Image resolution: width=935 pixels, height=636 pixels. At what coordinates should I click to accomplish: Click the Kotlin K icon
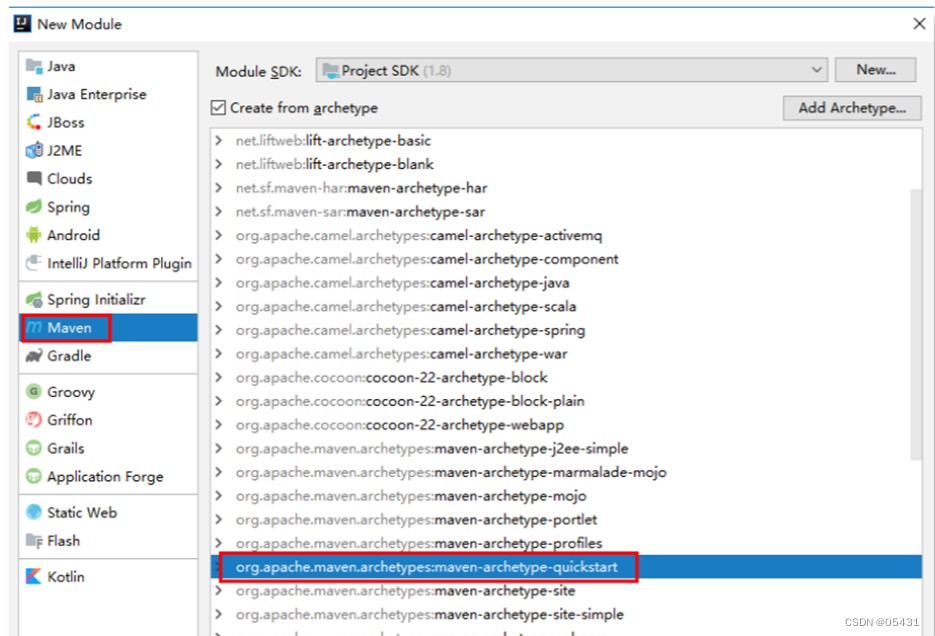34,576
